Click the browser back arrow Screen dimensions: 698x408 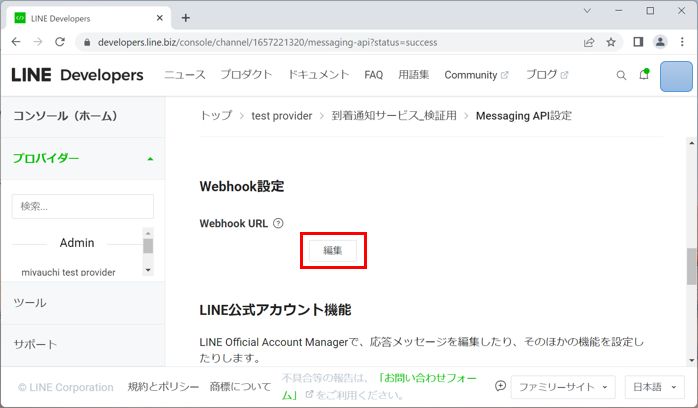pyautogui.click(x=16, y=42)
